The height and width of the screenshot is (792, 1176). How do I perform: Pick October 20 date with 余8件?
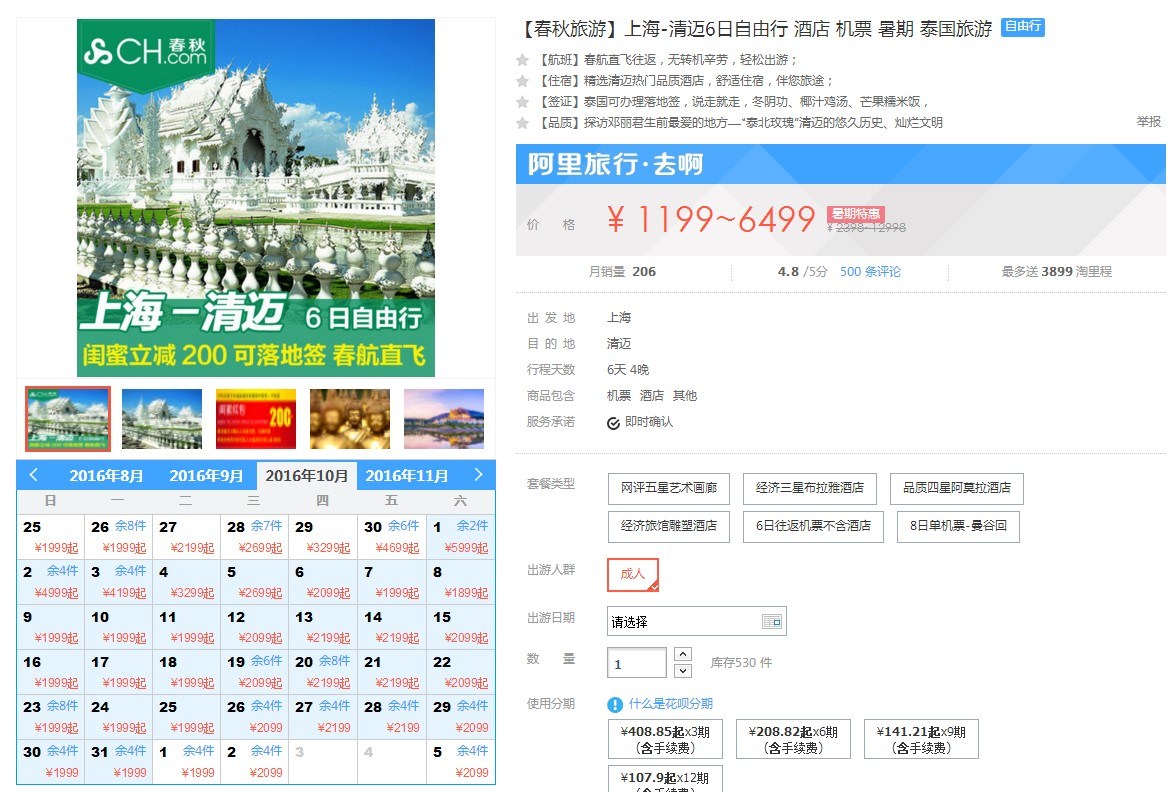pos(323,672)
